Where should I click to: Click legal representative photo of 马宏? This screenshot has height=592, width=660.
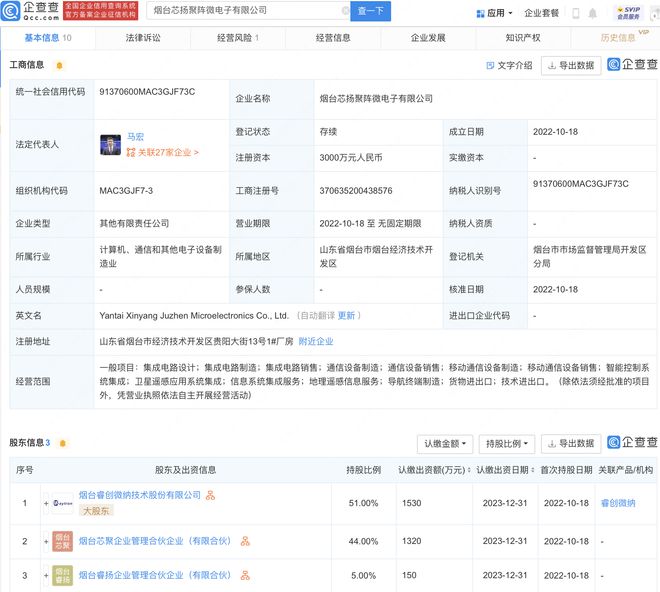110,145
